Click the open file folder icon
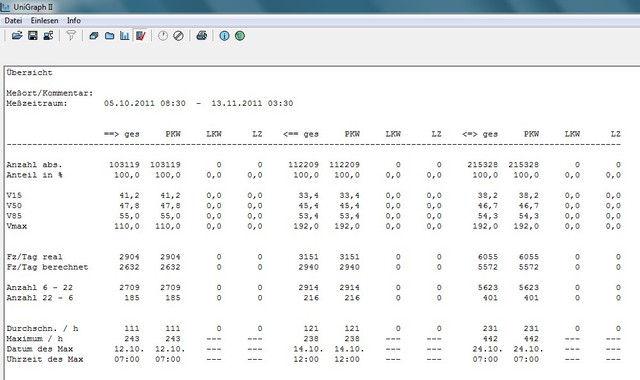This screenshot has height=380, width=640. click(x=17, y=36)
